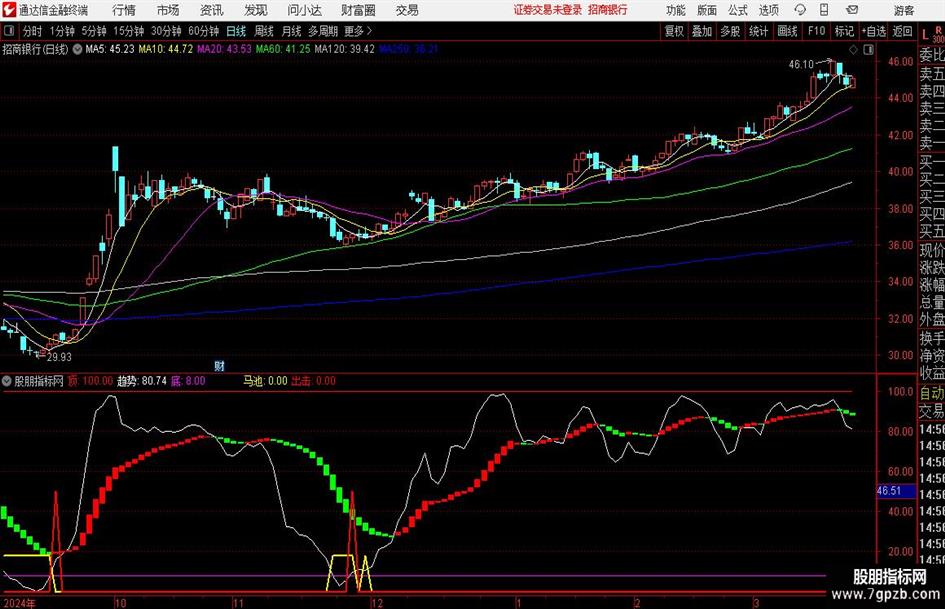Screen dimensions: 945x609
Task: Click the Tongdaxin red logo icon
Action: pyautogui.click(x=9, y=10)
